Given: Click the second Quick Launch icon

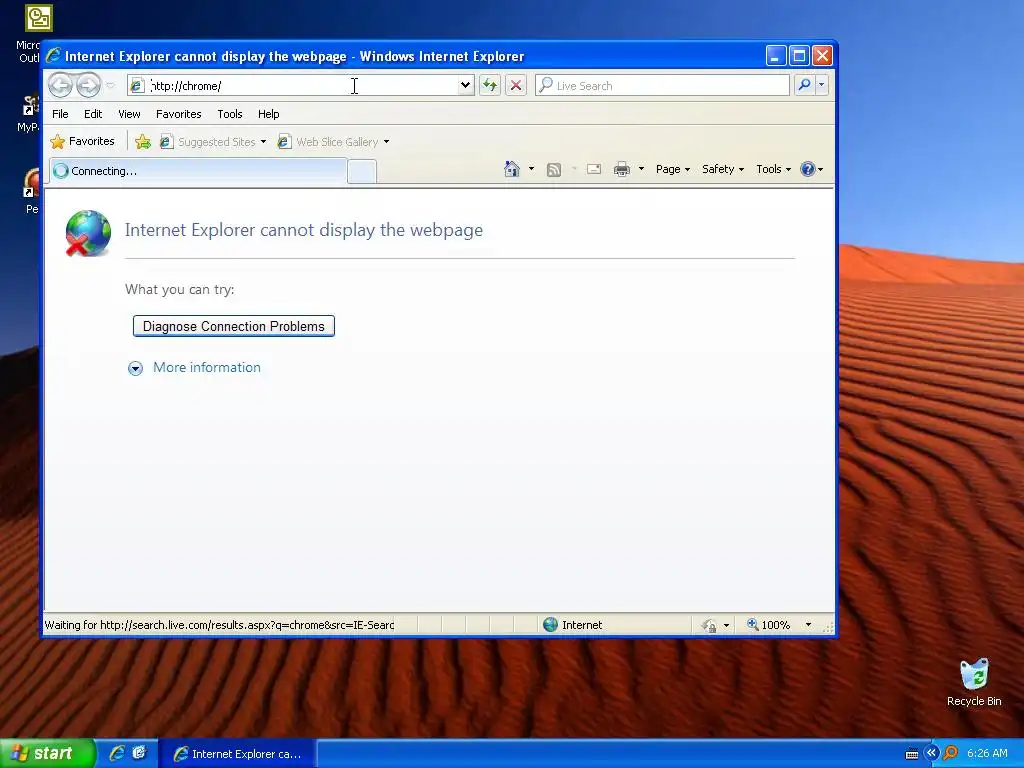Looking at the screenshot, I should pyautogui.click(x=140, y=753).
